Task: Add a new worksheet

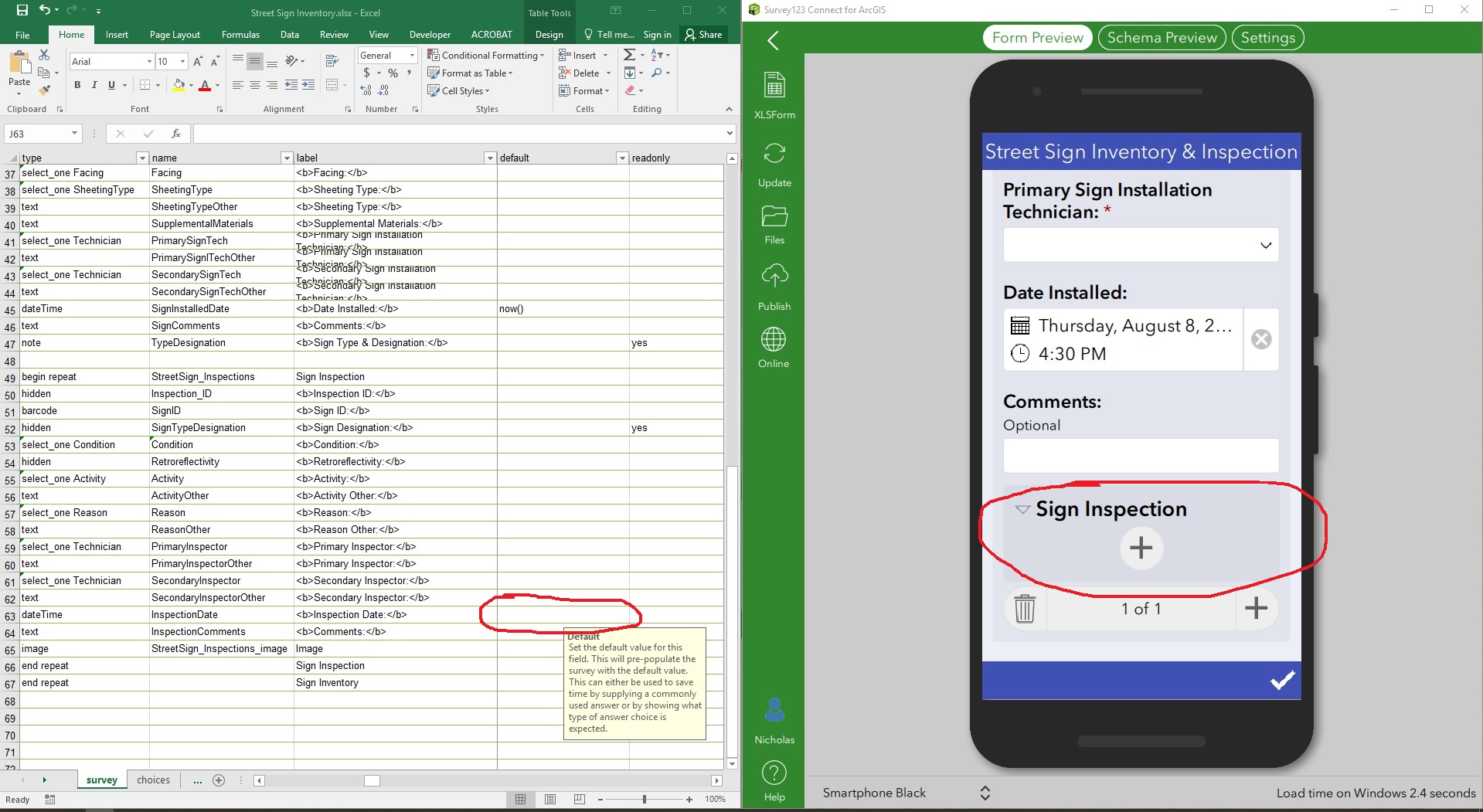Action: pyautogui.click(x=219, y=780)
